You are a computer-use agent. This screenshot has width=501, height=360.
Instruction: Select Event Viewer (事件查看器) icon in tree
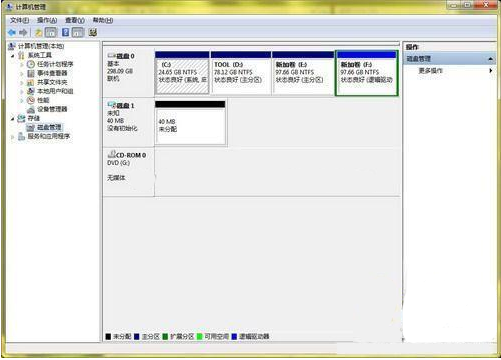click(31, 73)
